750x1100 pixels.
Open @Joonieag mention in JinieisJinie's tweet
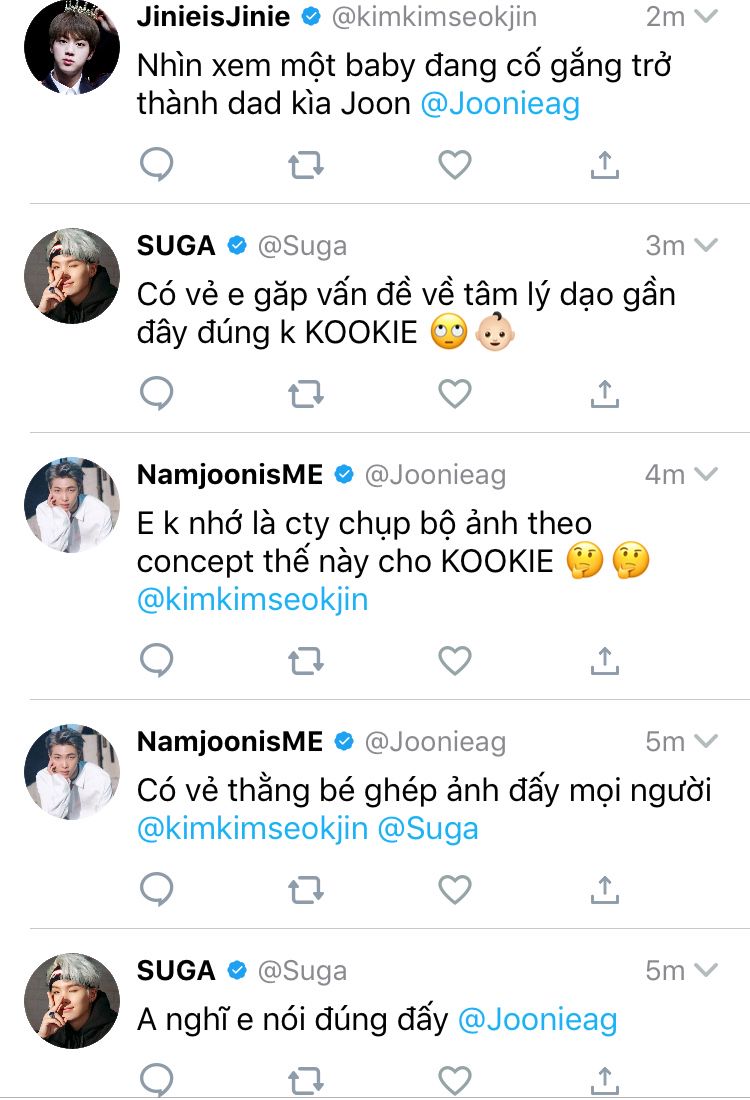click(x=500, y=104)
